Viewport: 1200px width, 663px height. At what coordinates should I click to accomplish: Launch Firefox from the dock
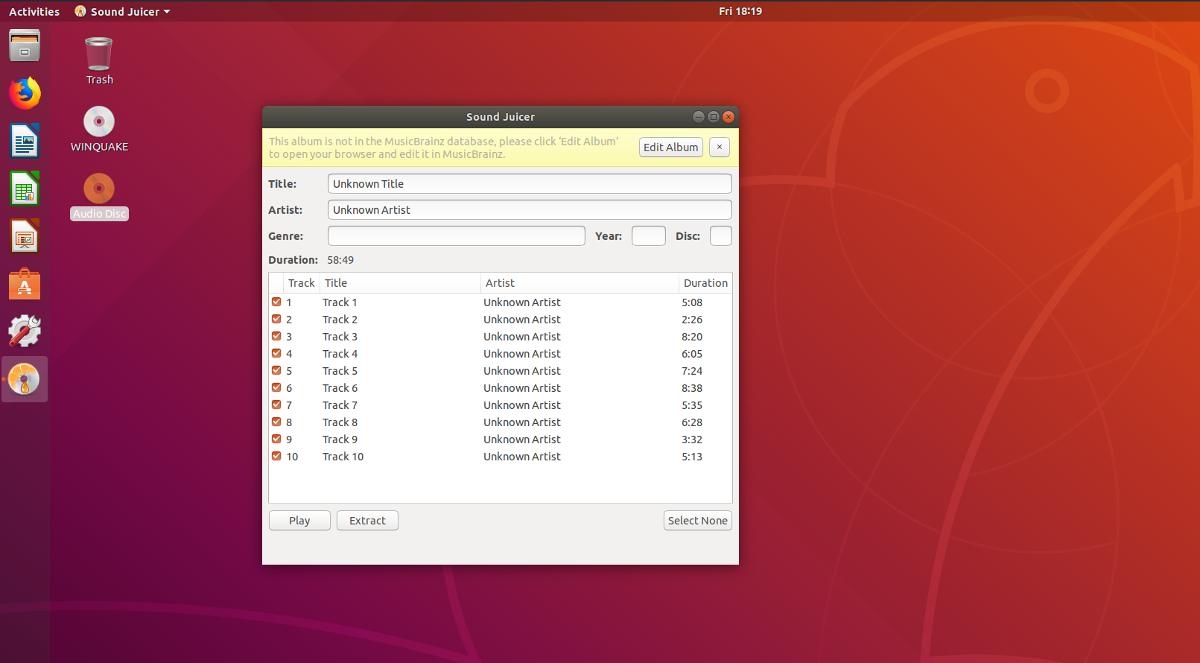coord(24,93)
